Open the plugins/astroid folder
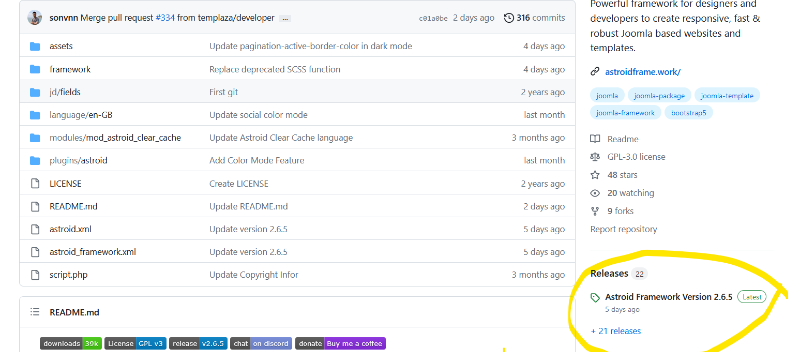This screenshot has height=363, width=800. pyautogui.click(x=78, y=160)
